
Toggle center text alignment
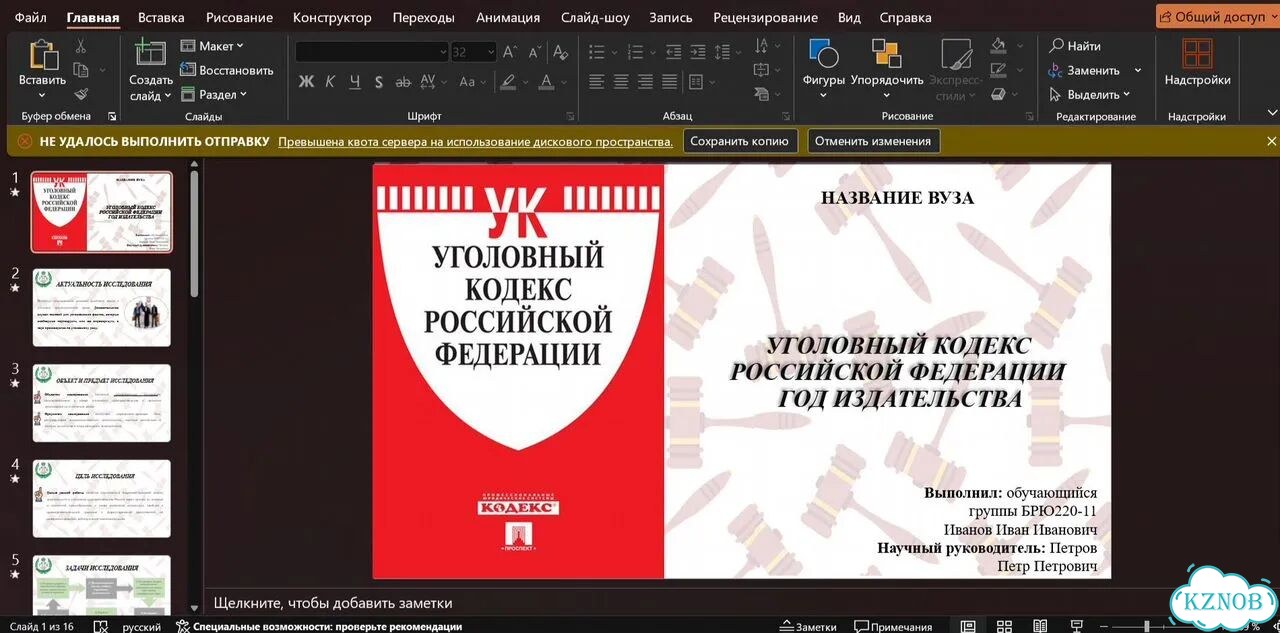(621, 82)
